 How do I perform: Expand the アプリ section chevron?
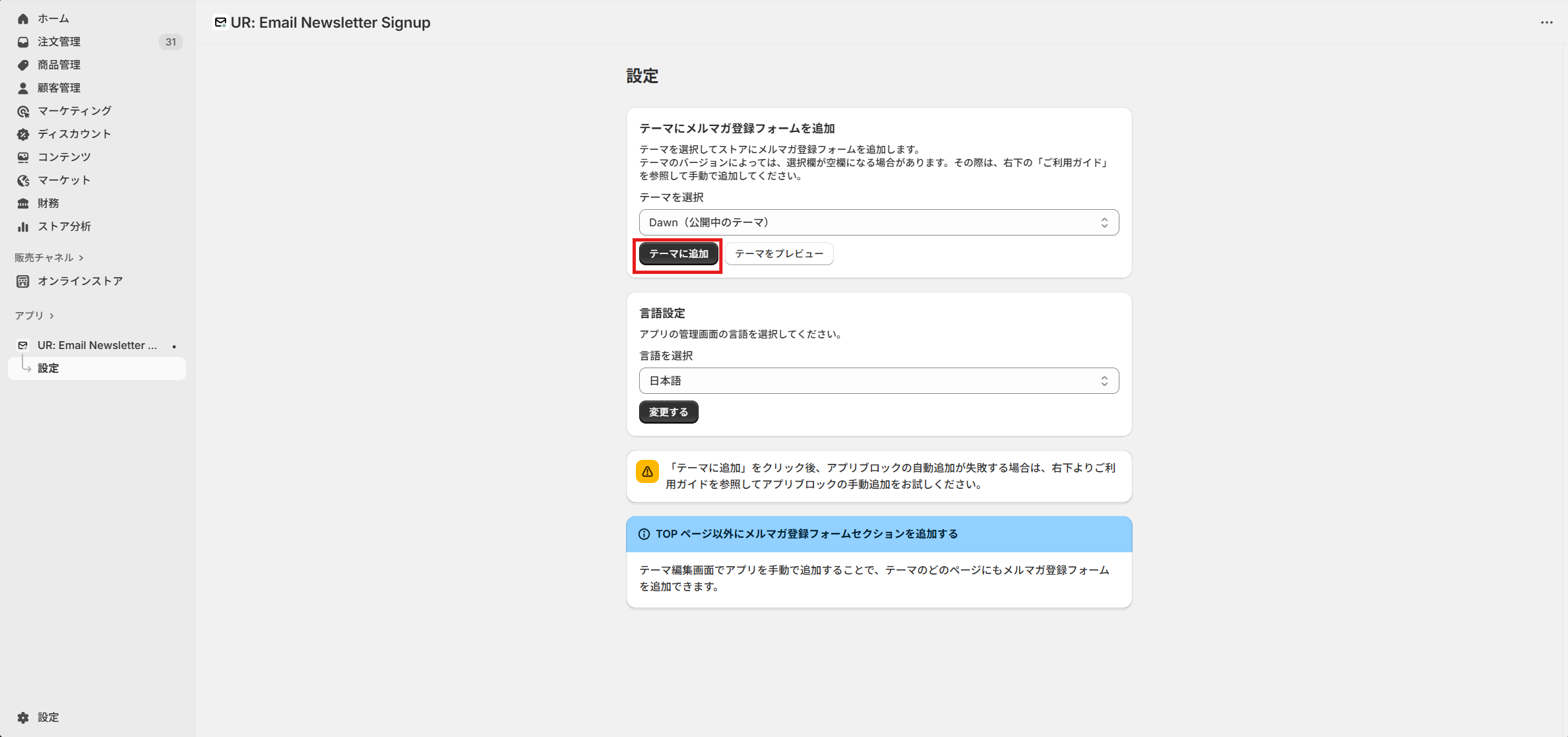(51, 315)
